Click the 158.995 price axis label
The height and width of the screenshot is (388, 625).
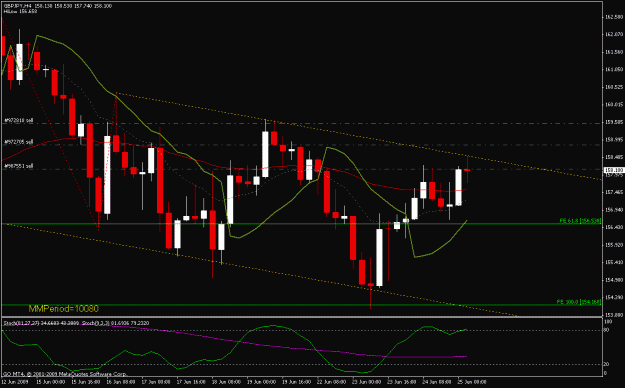(x=614, y=140)
